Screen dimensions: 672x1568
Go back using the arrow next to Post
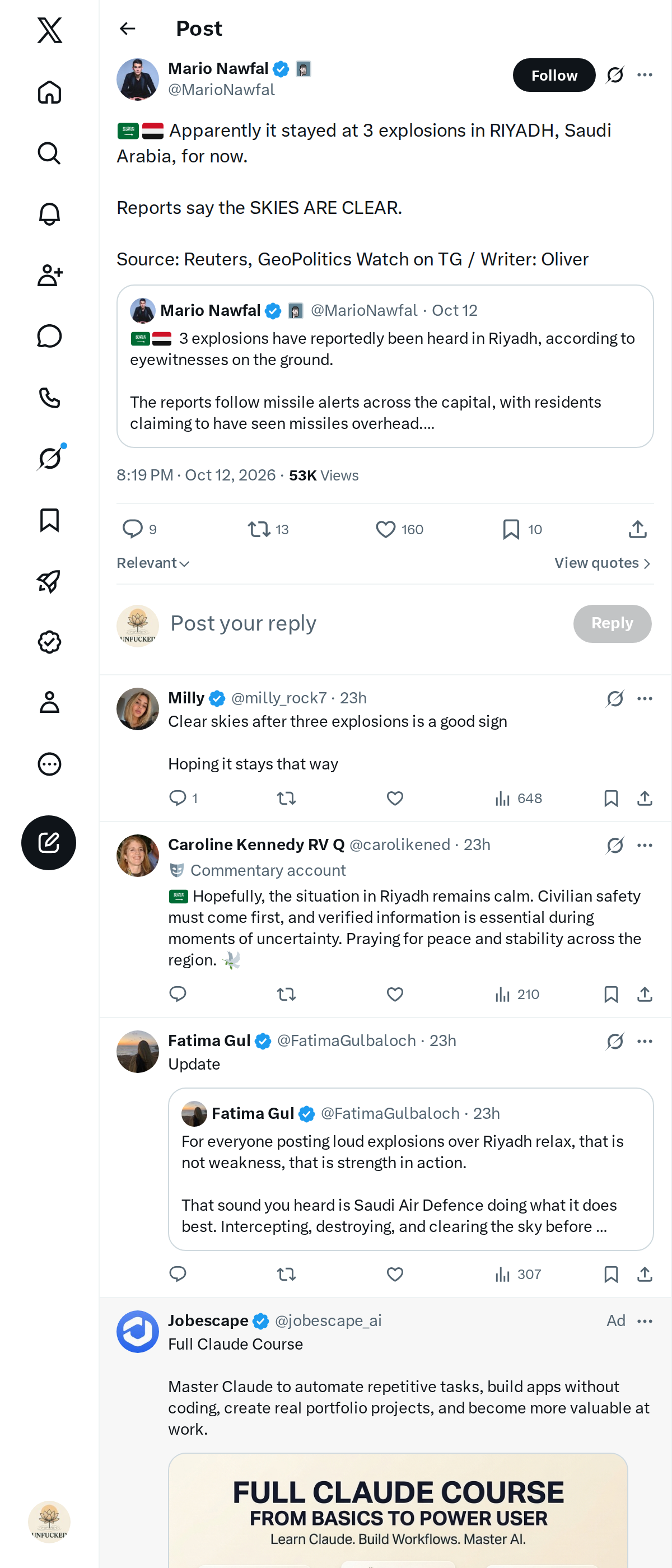[x=127, y=29]
